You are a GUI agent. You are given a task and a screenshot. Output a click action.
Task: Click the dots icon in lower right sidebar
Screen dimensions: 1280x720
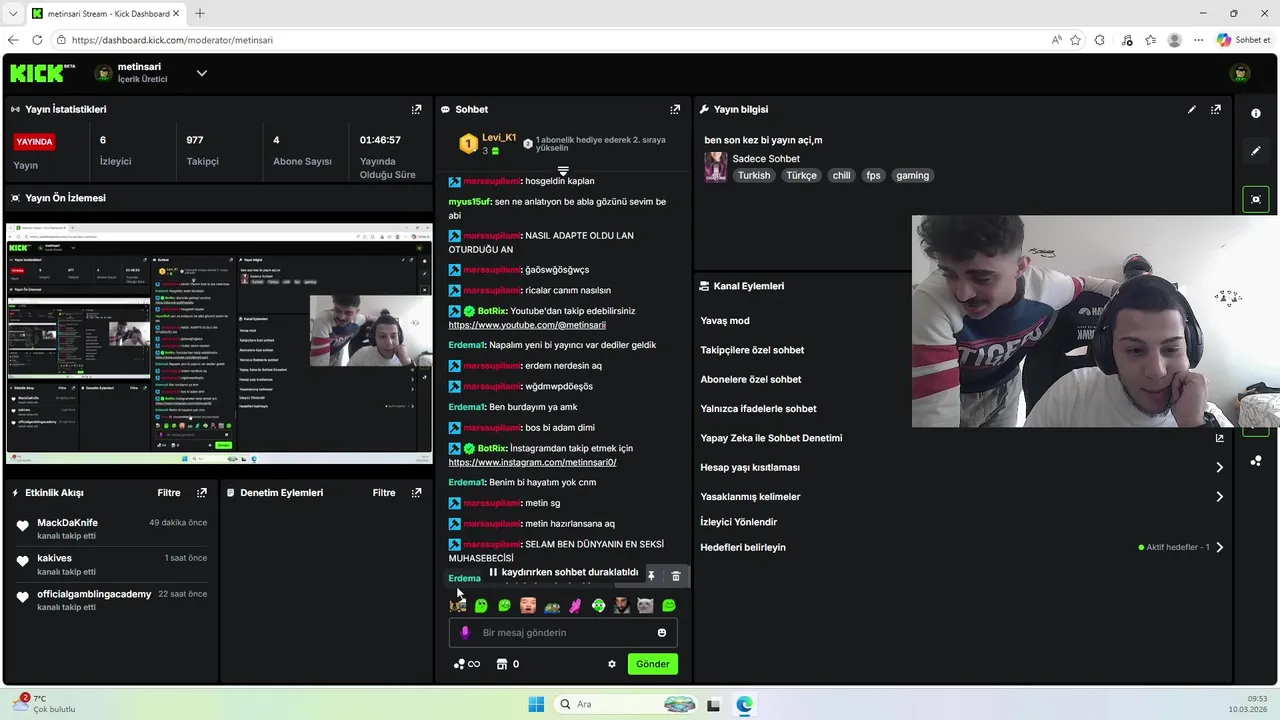point(1256,461)
